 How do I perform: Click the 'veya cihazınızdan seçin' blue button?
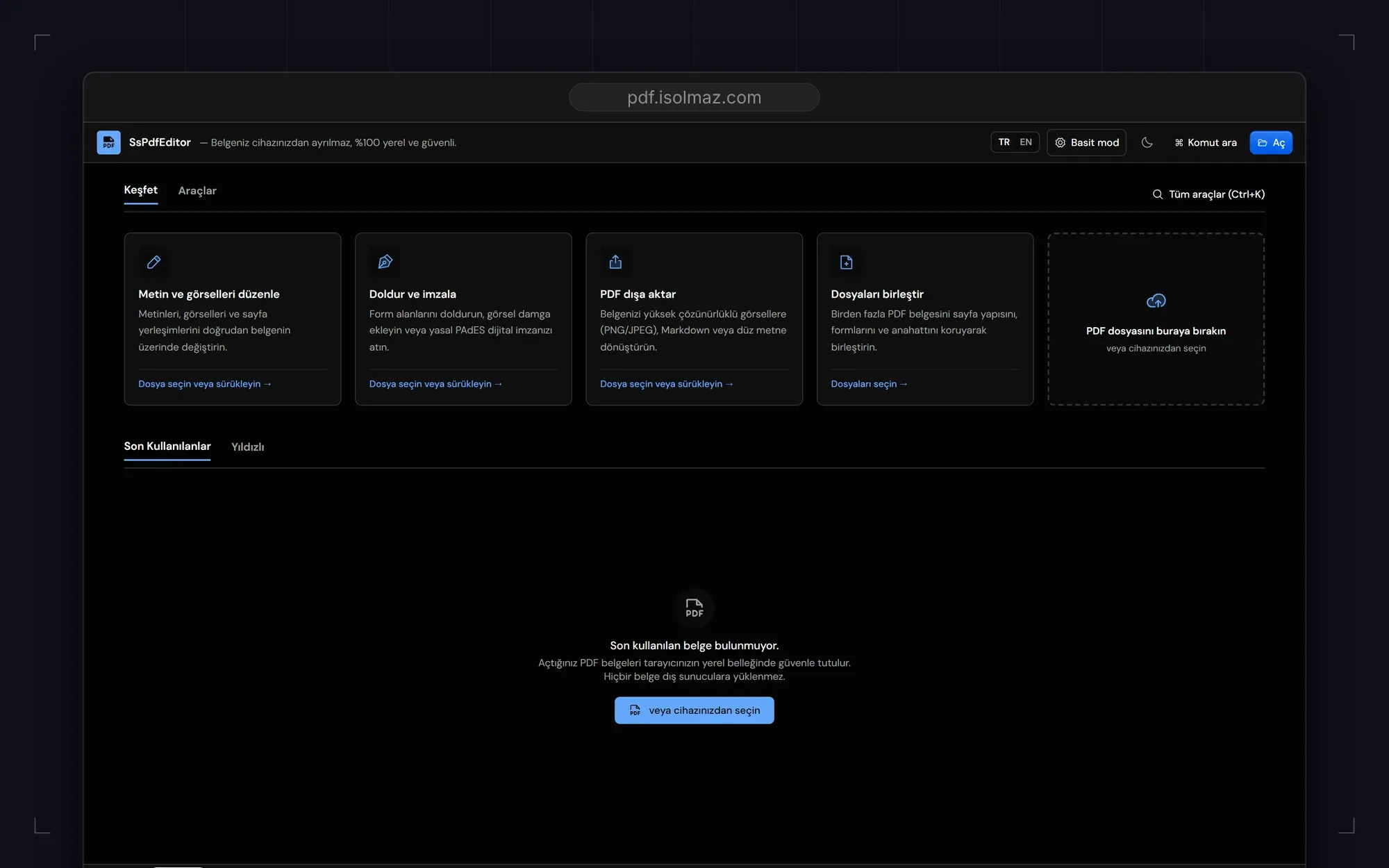click(x=694, y=710)
